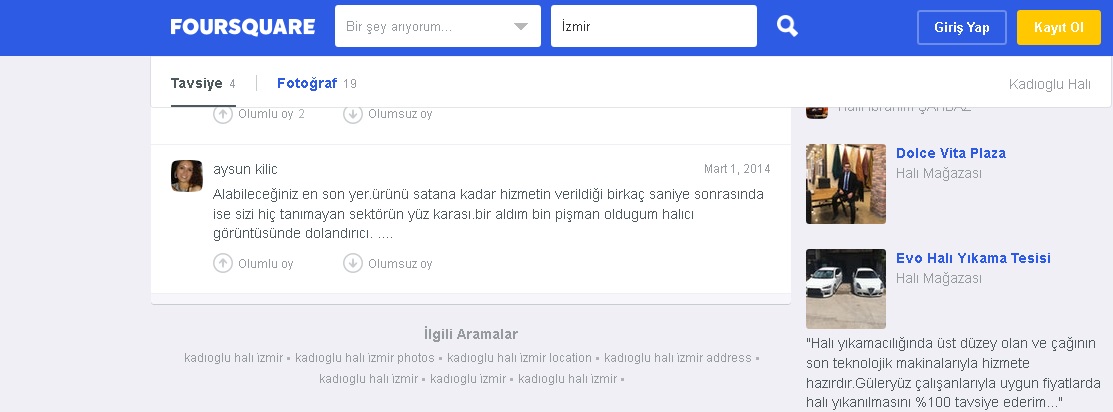Click the İzmir location input field
Viewport: 1113px width, 412px height.
pyautogui.click(x=654, y=27)
